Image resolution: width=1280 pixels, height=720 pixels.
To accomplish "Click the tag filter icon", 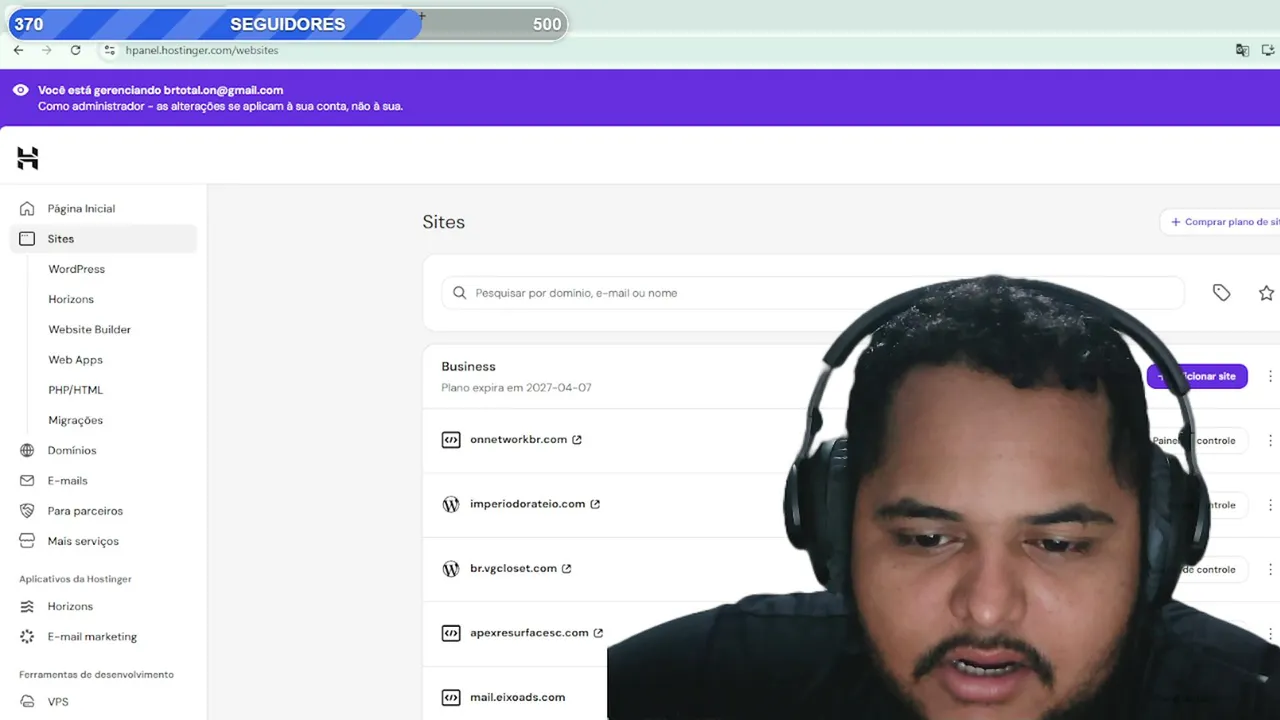I will pos(1221,293).
